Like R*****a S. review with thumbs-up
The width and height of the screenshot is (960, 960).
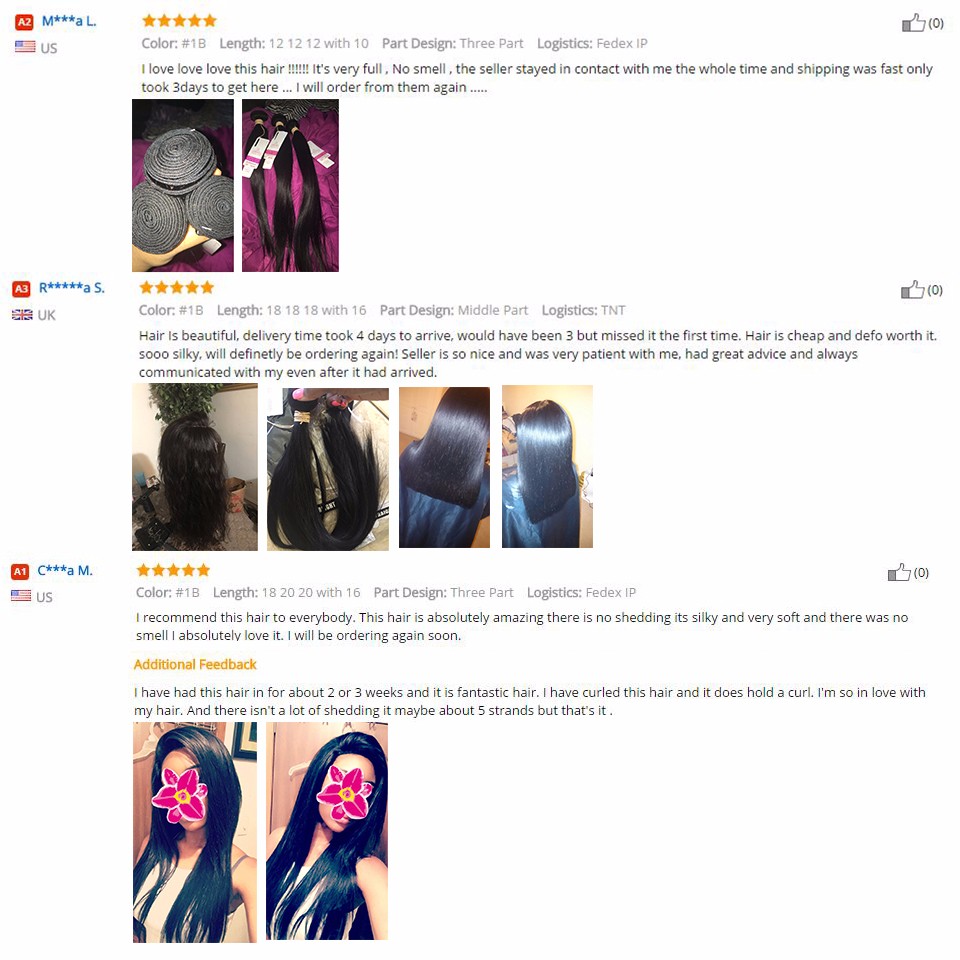(912, 290)
